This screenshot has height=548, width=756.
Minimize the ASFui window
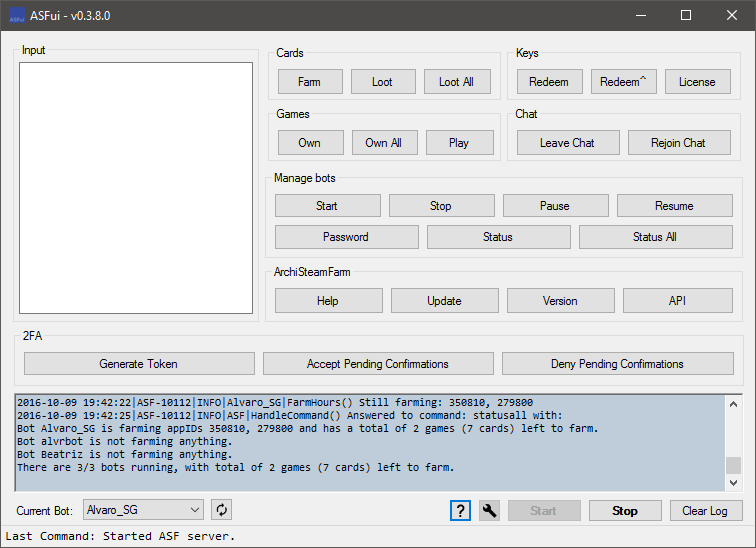641,15
